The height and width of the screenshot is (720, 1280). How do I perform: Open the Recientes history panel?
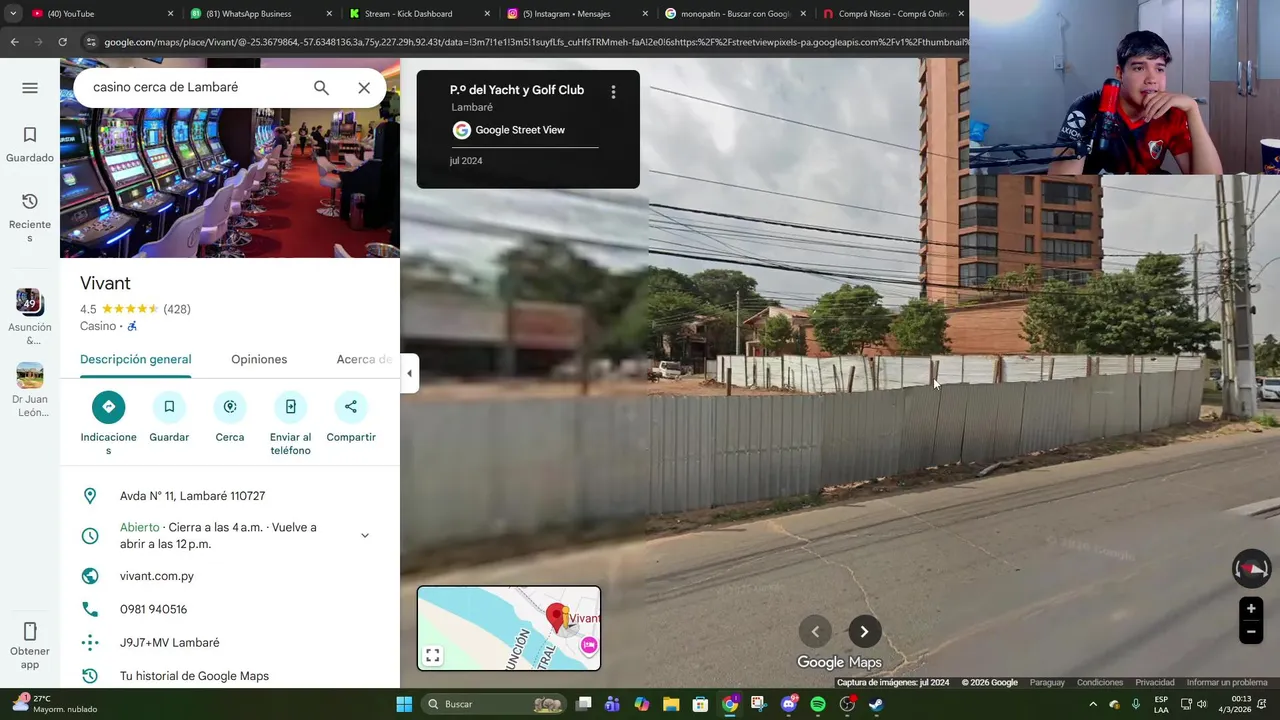coord(30,217)
